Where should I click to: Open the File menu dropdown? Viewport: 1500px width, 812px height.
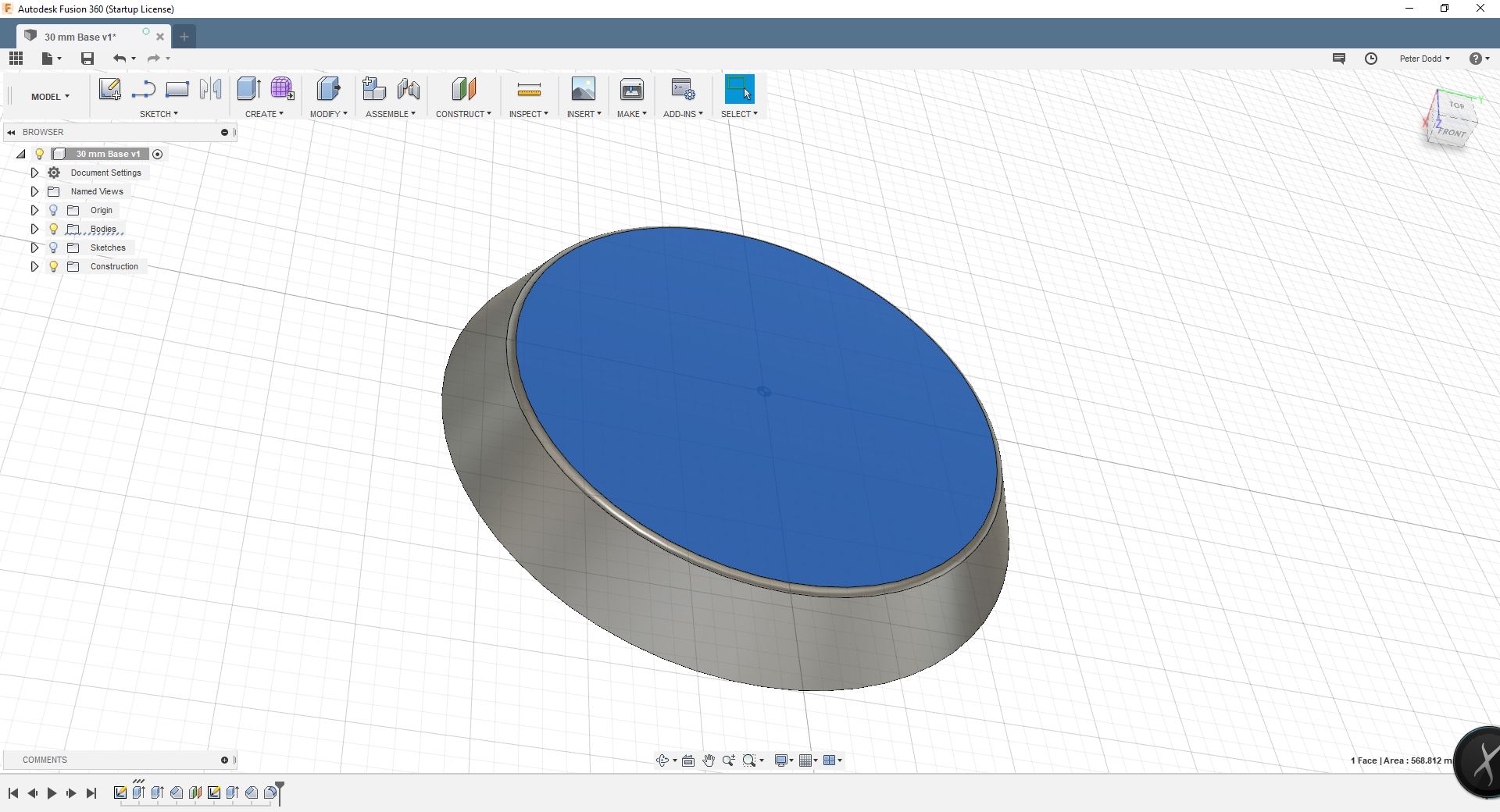tap(52, 59)
